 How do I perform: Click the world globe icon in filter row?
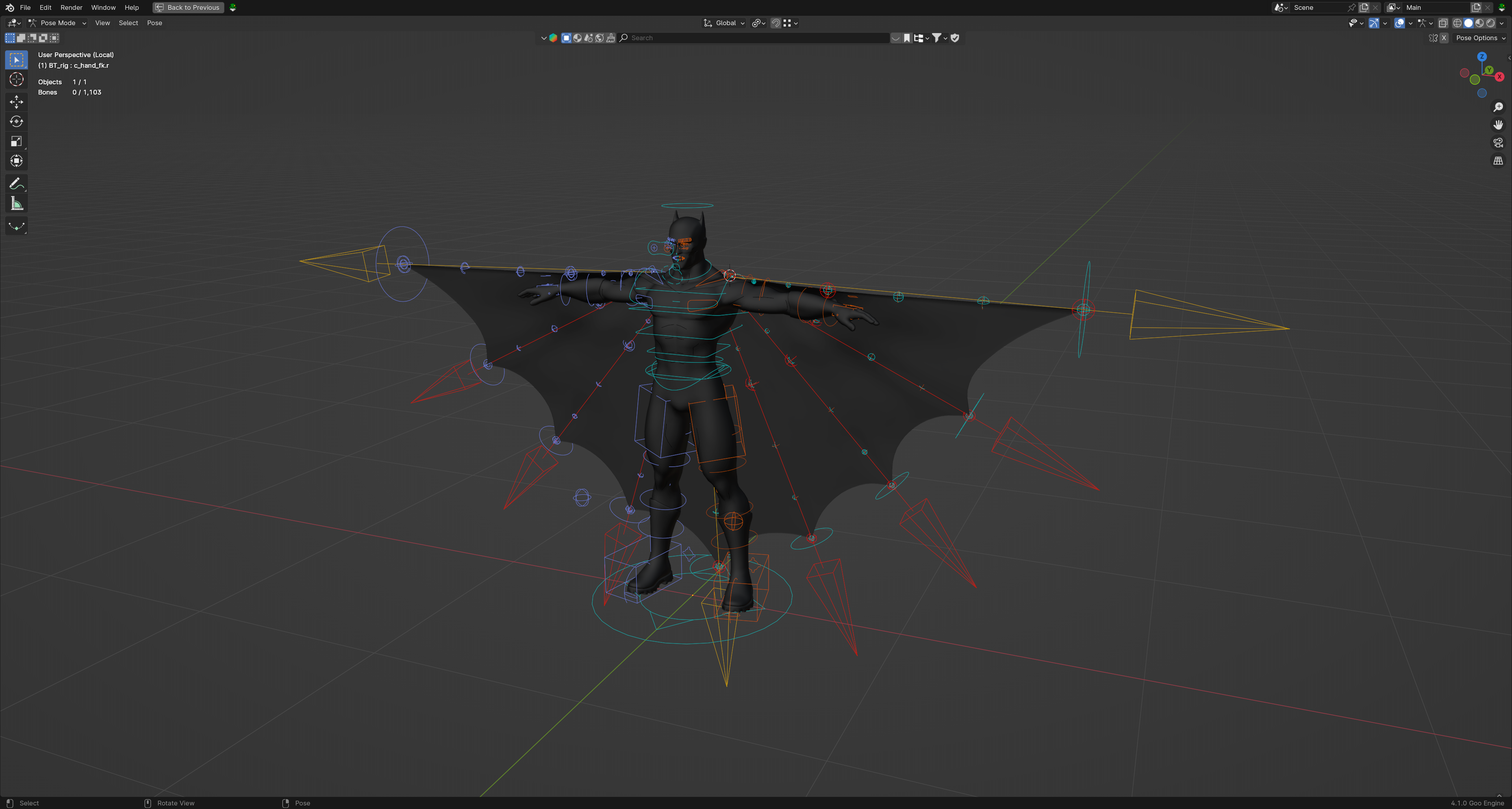(x=600, y=38)
